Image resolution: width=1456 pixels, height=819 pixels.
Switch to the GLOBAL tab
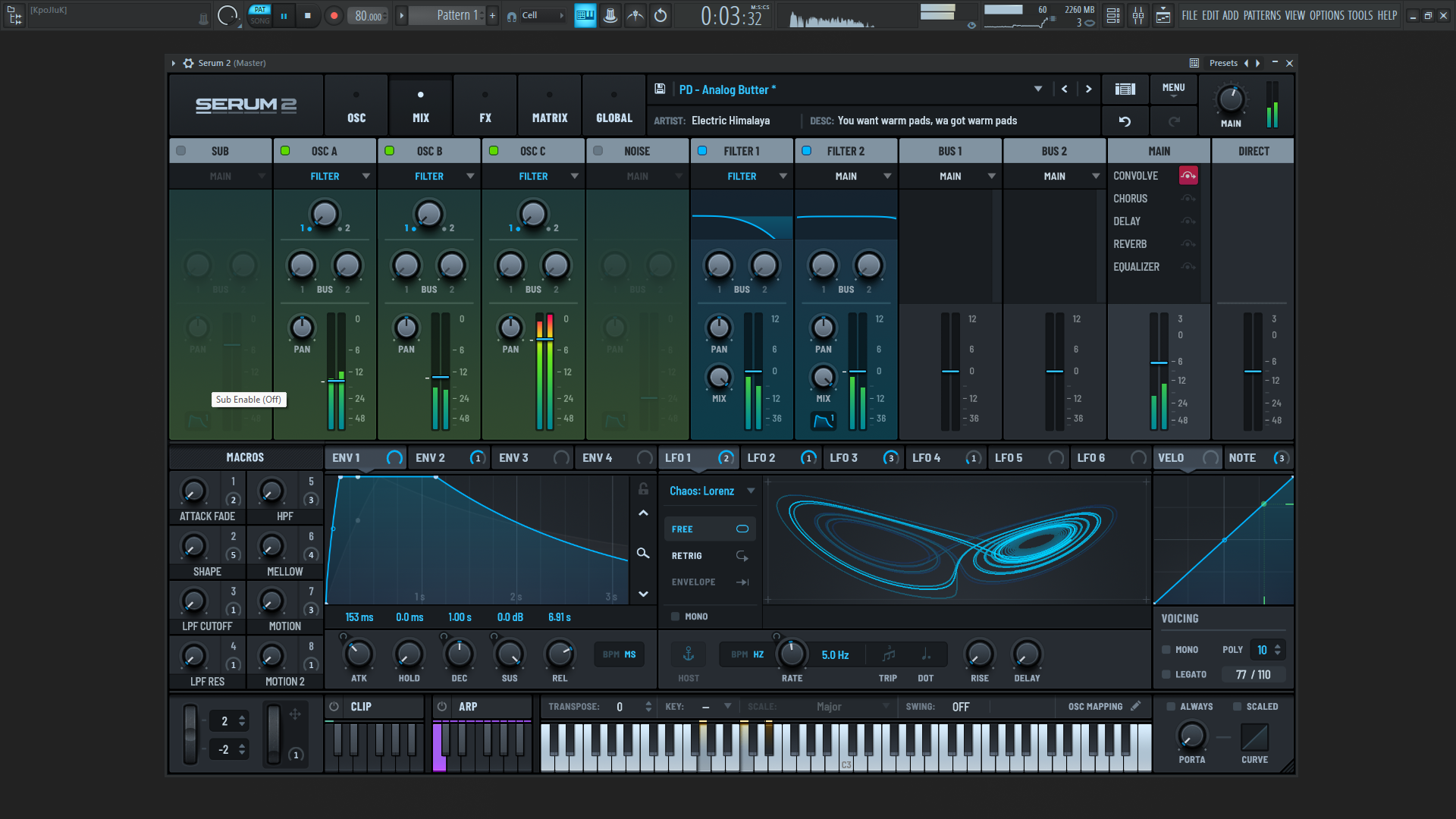point(614,105)
